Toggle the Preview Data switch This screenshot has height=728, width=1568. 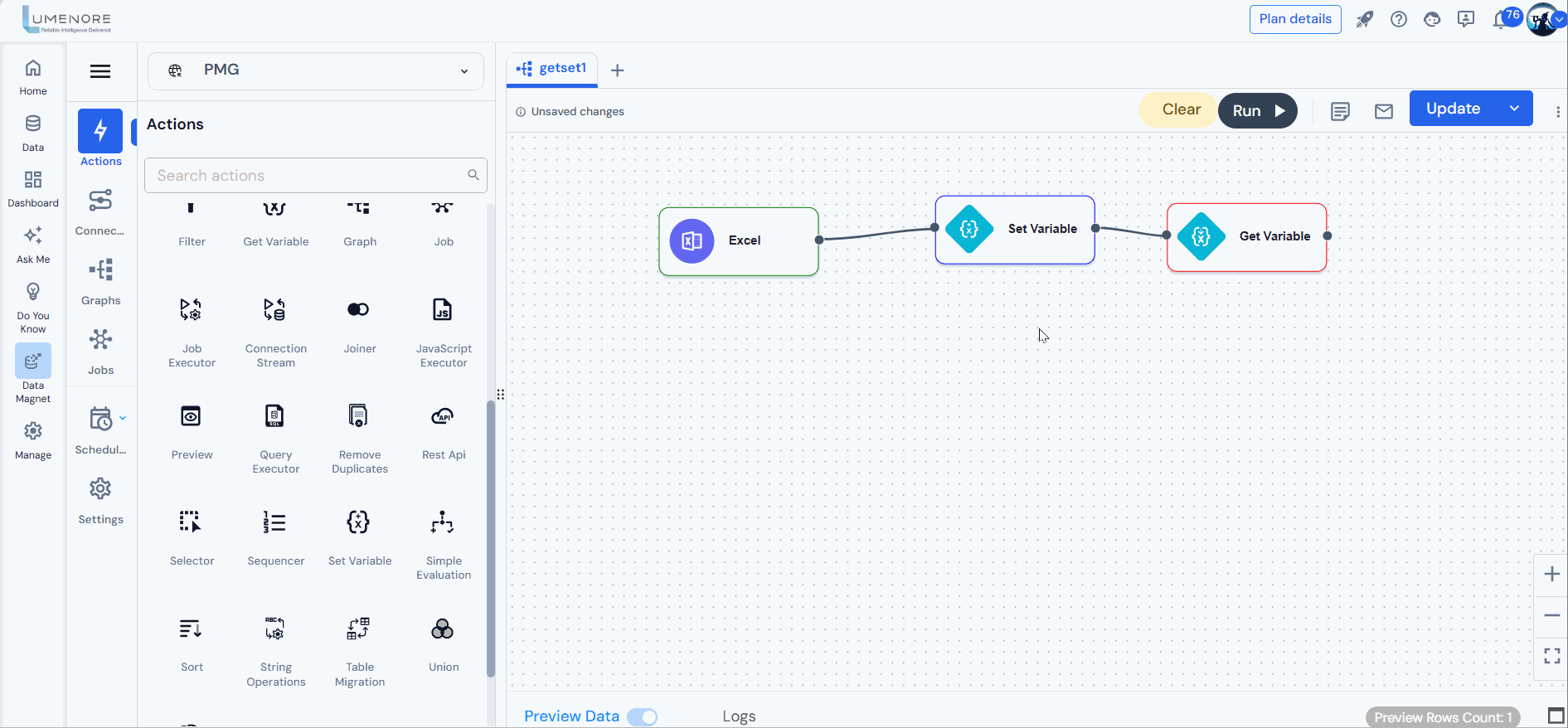[642, 716]
